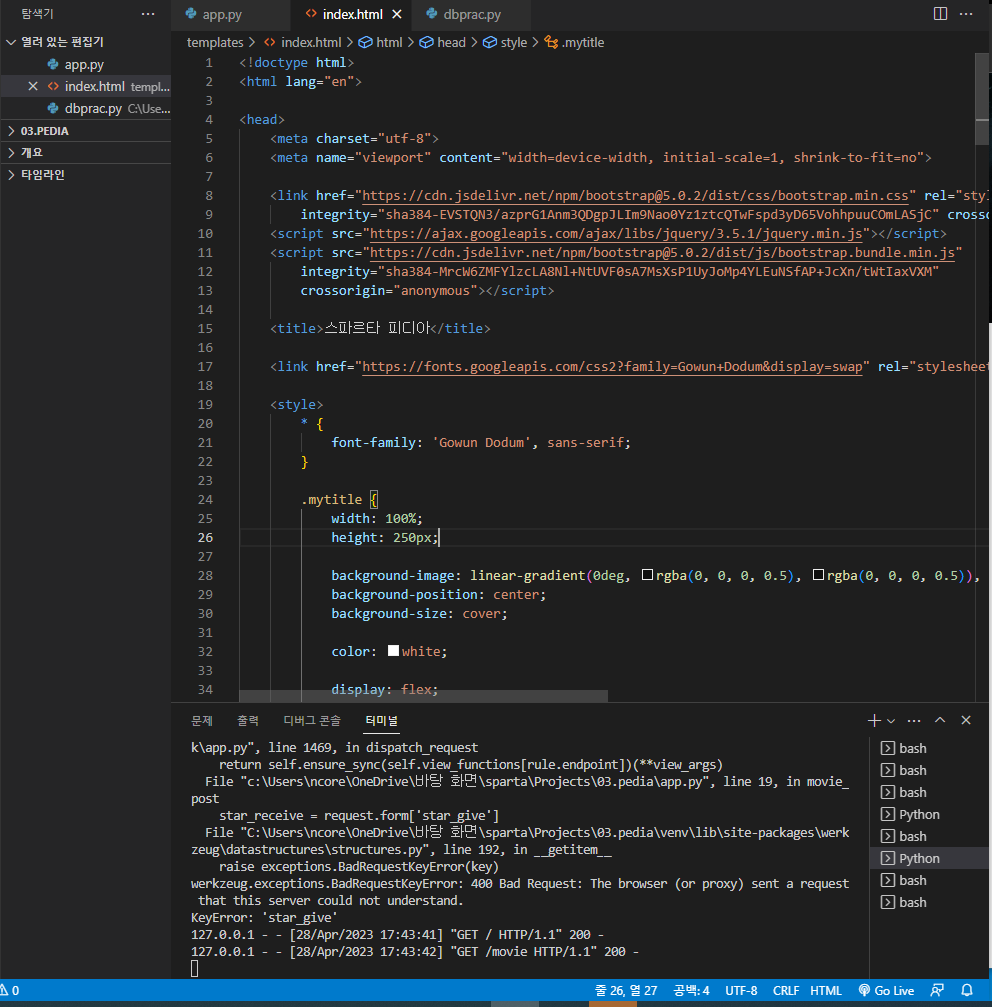Close the bottom terminal panel
992x1007 pixels.
(x=966, y=721)
